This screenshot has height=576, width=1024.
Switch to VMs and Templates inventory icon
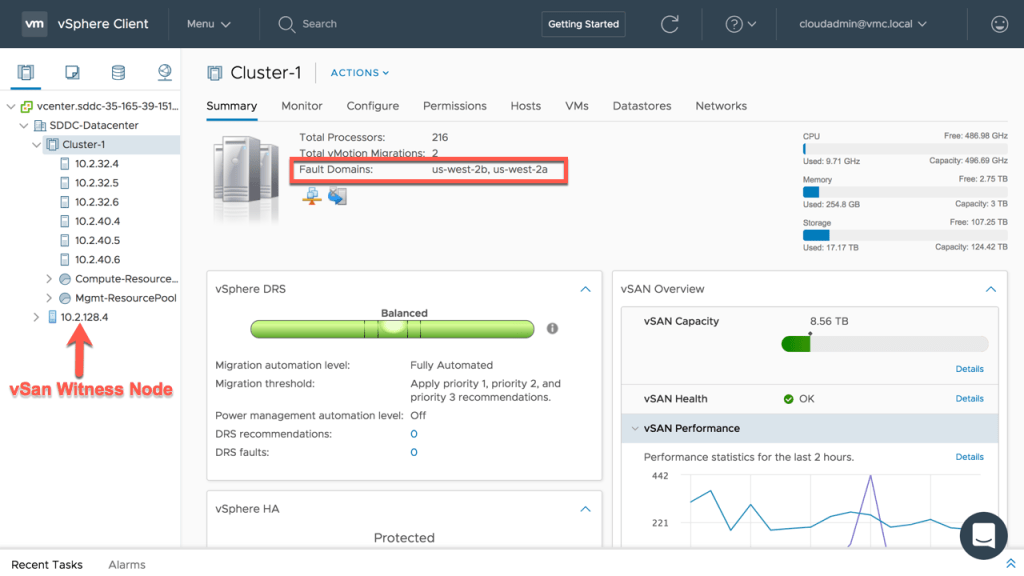pyautogui.click(x=72, y=72)
